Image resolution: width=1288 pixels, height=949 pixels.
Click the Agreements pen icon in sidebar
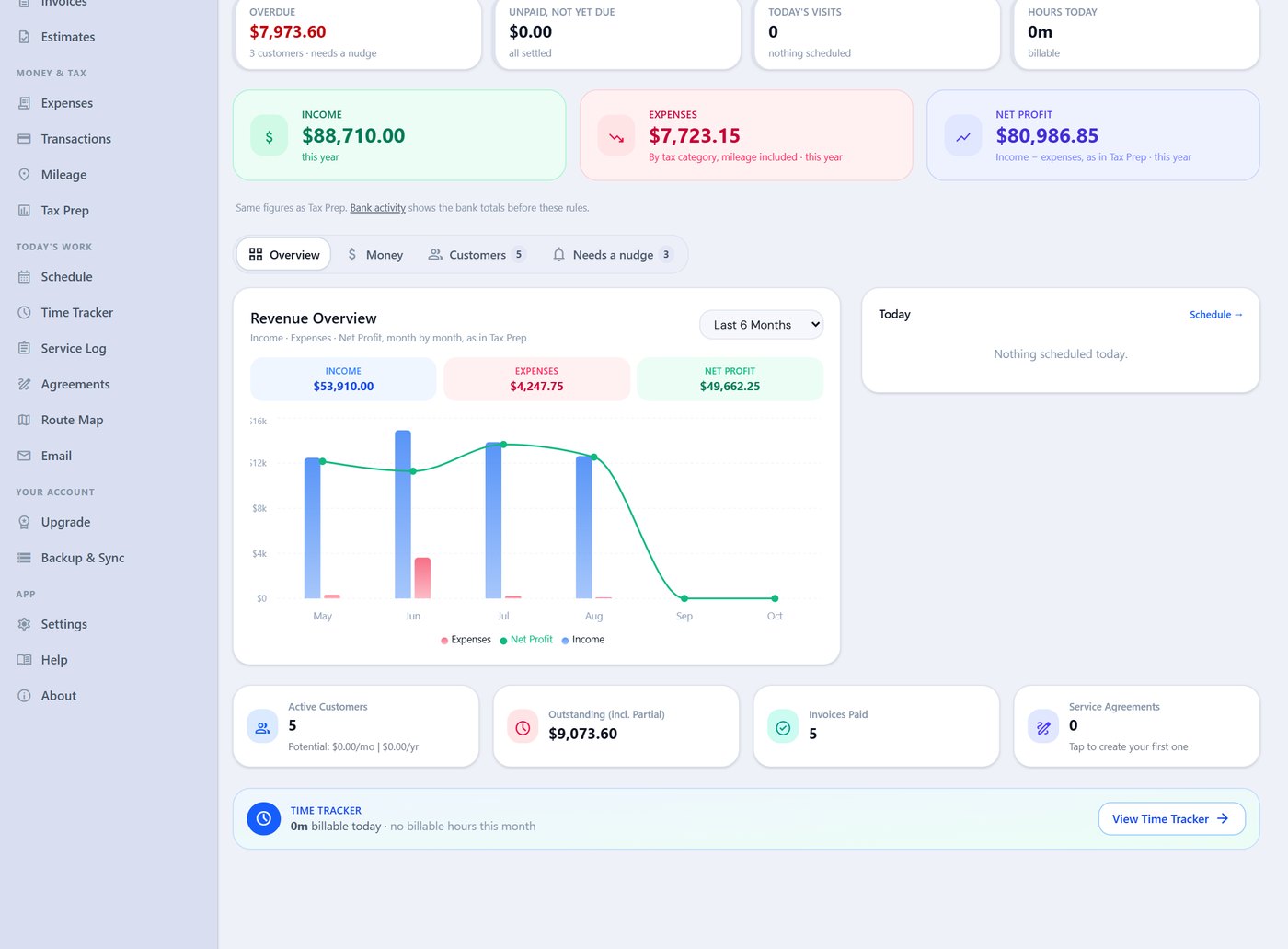[24, 385]
